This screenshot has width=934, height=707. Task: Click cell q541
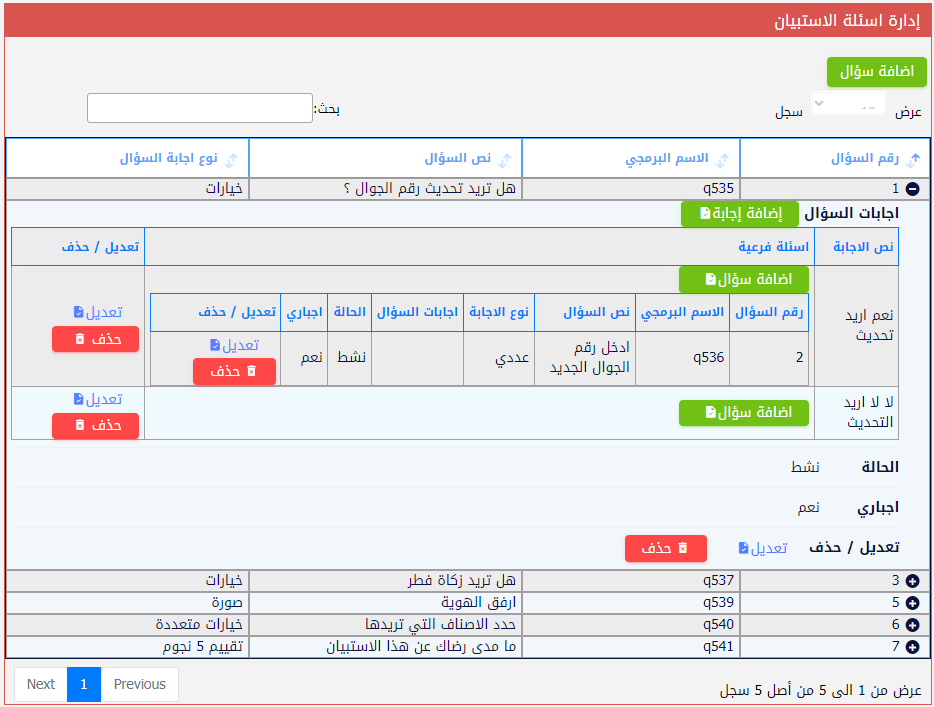pyautogui.click(x=631, y=647)
